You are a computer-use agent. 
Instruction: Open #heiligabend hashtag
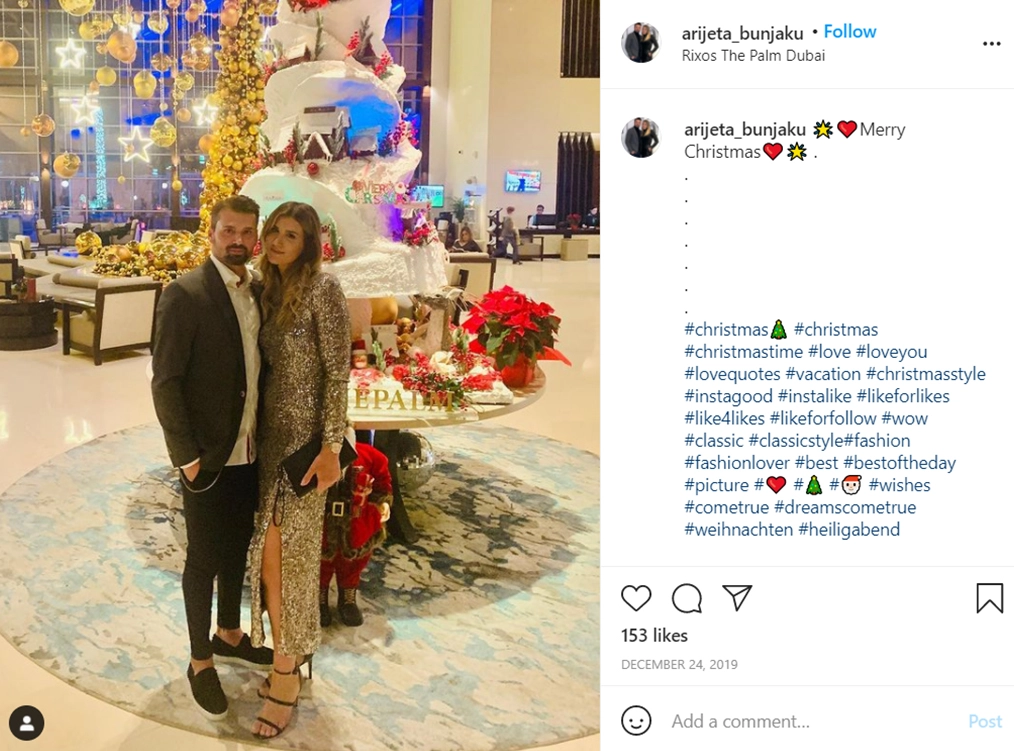click(849, 530)
